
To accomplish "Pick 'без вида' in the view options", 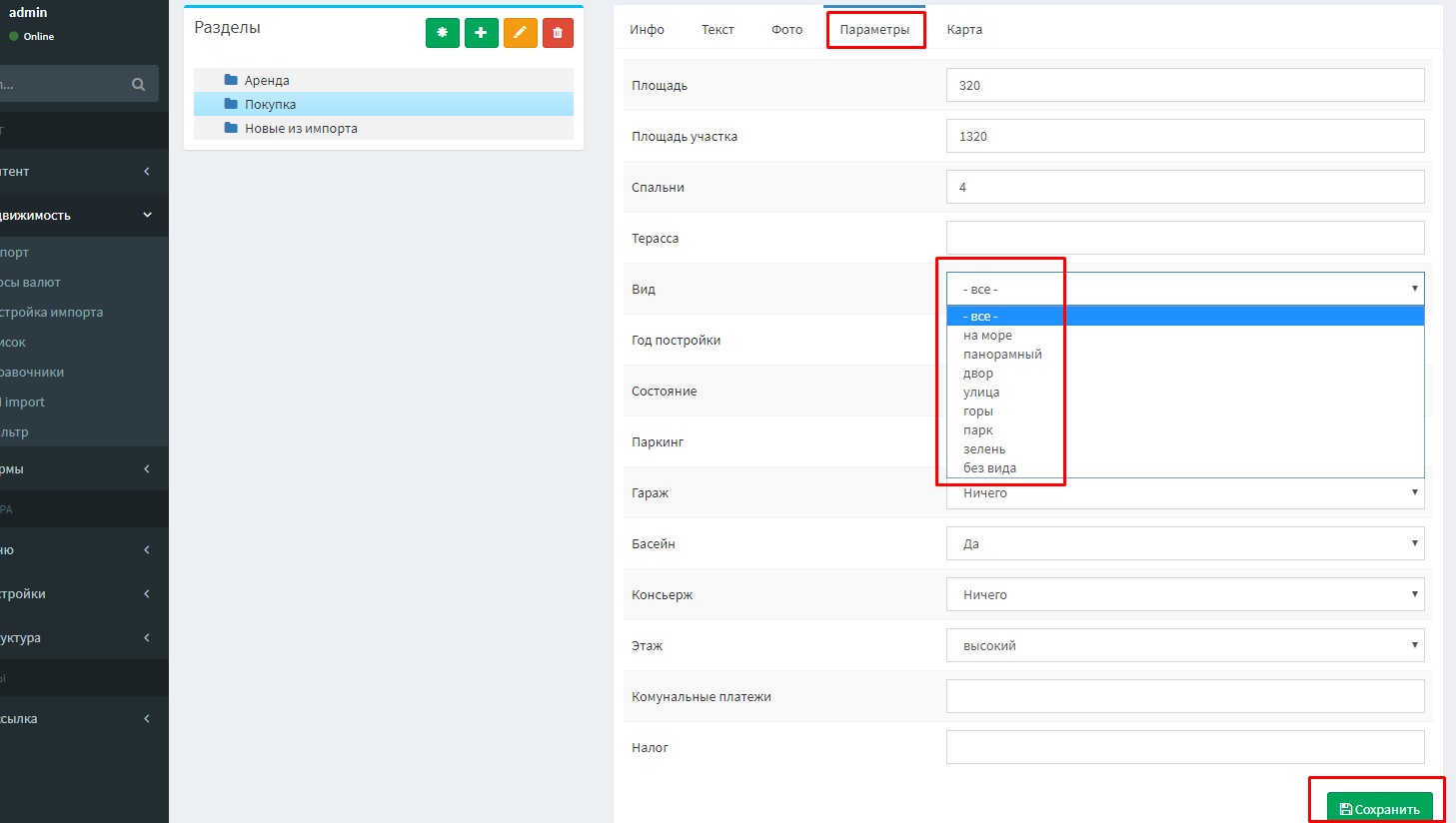I will tap(989, 468).
